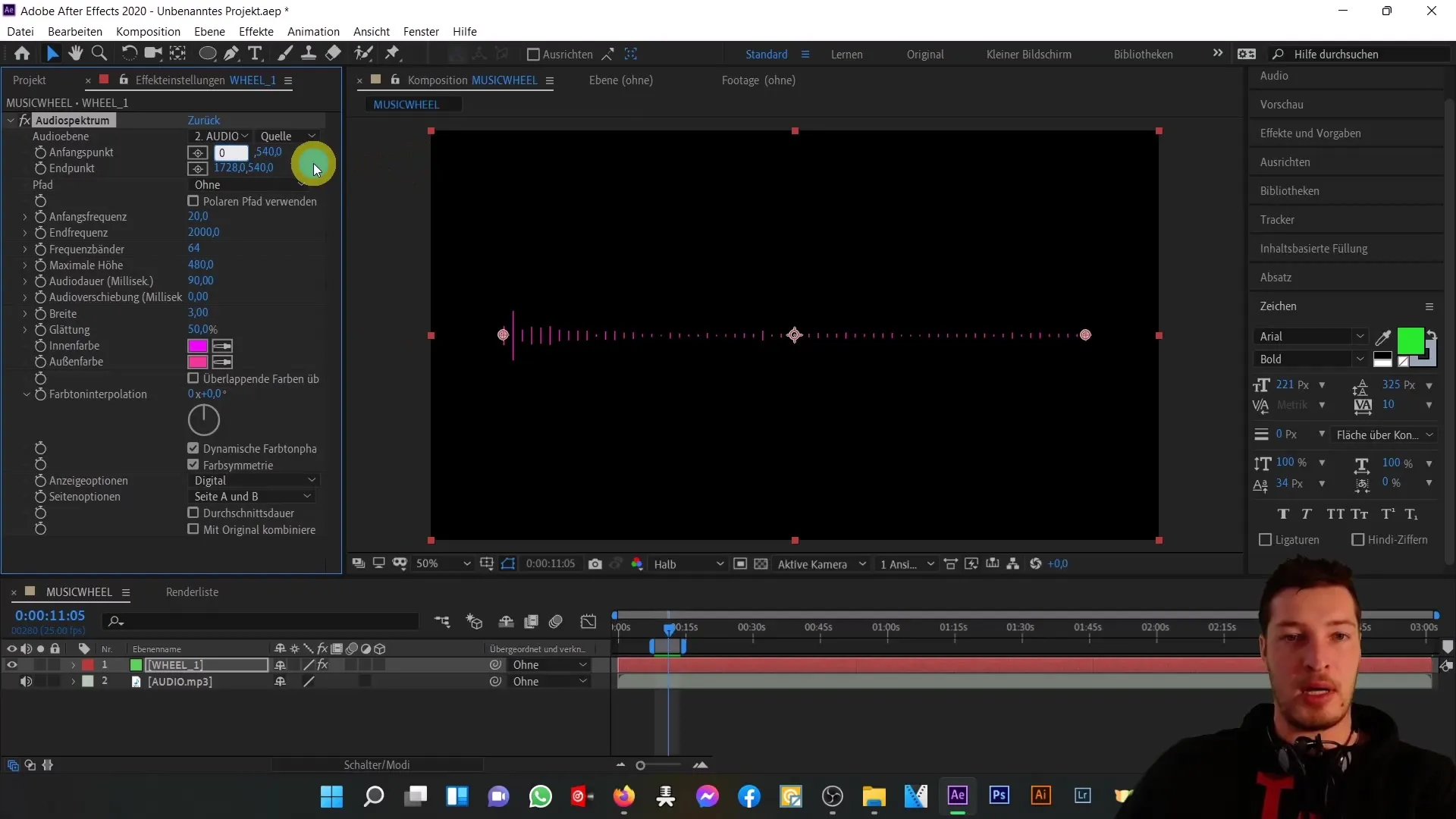Screen dimensions: 1456x819
Task: Click the Endpunkt crosshair target button
Action: tap(197, 168)
